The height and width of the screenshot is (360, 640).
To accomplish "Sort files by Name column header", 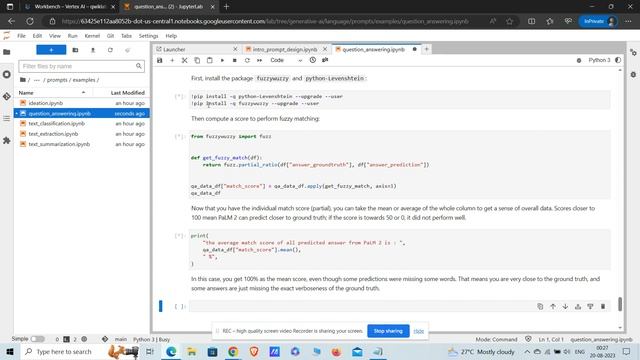I will tap(53, 93).
